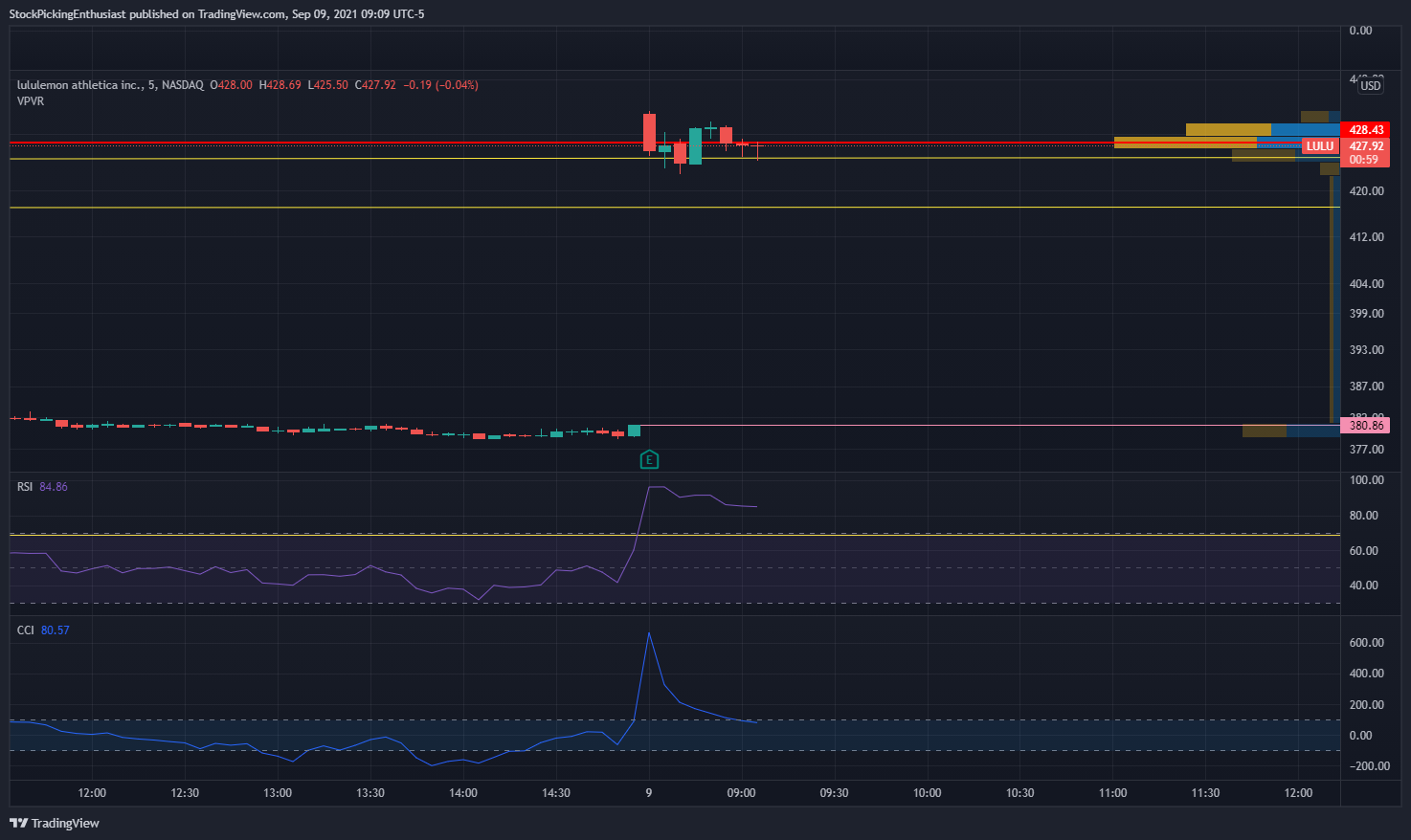
Task: Click the CCI line peak near 600
Action: (649, 634)
